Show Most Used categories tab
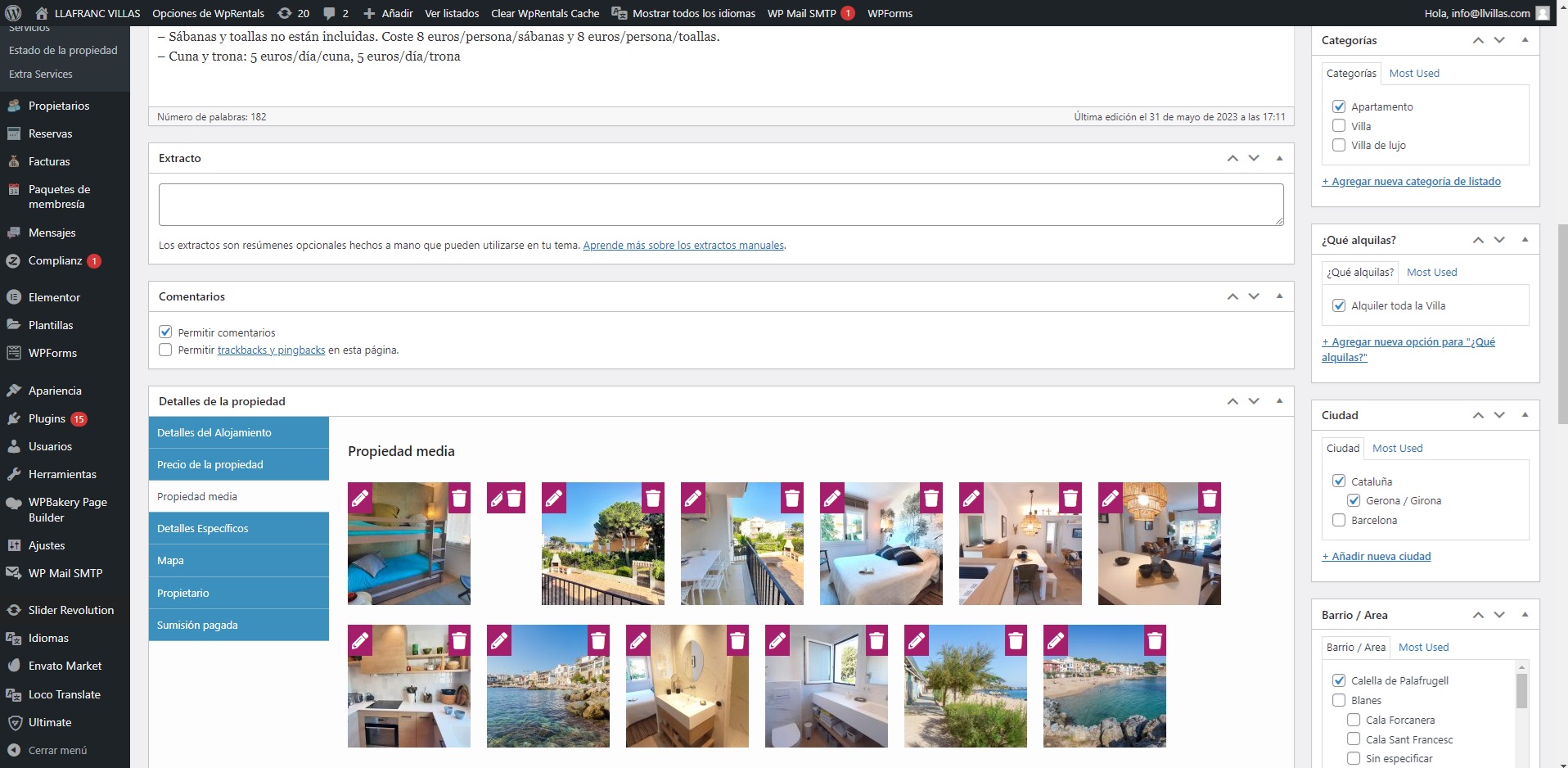Screen dimensions: 1568x768 (1414, 73)
